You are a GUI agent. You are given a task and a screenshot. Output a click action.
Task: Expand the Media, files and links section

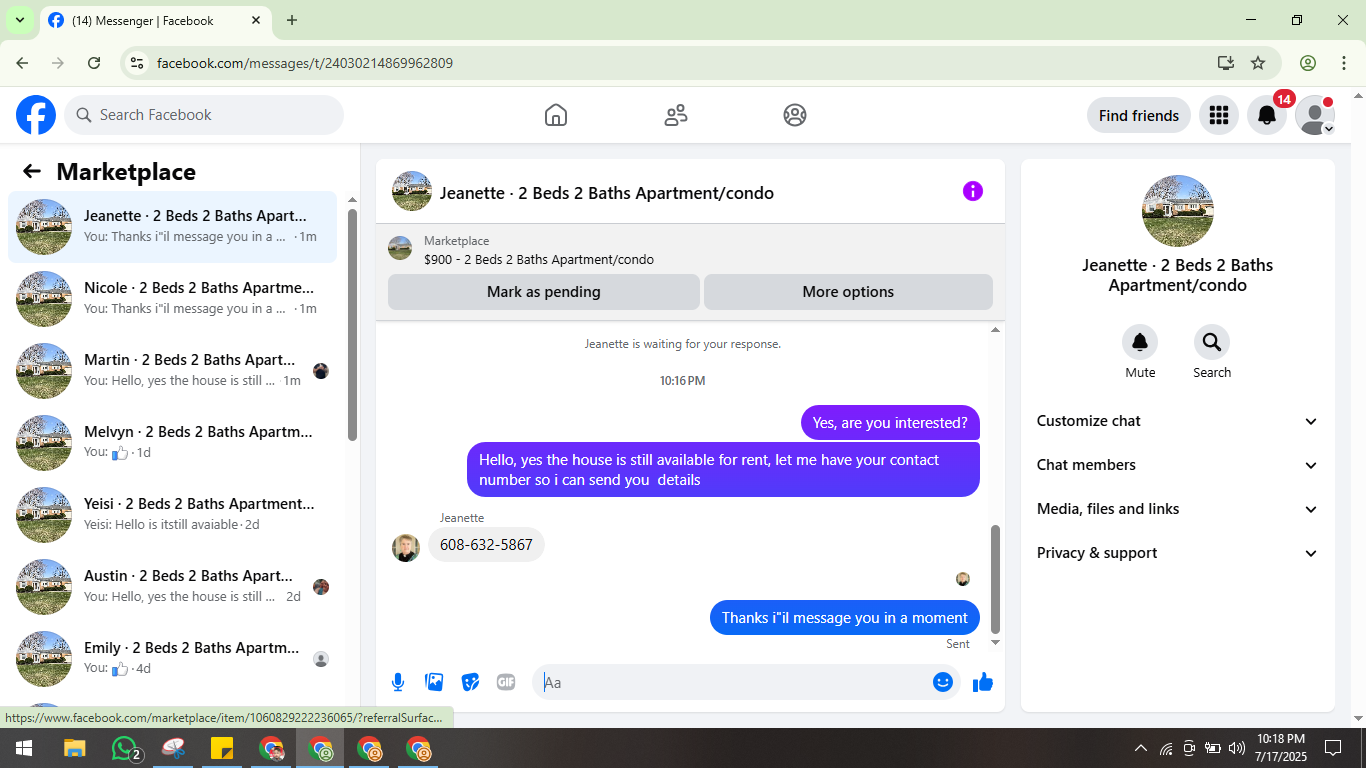[x=1177, y=509]
